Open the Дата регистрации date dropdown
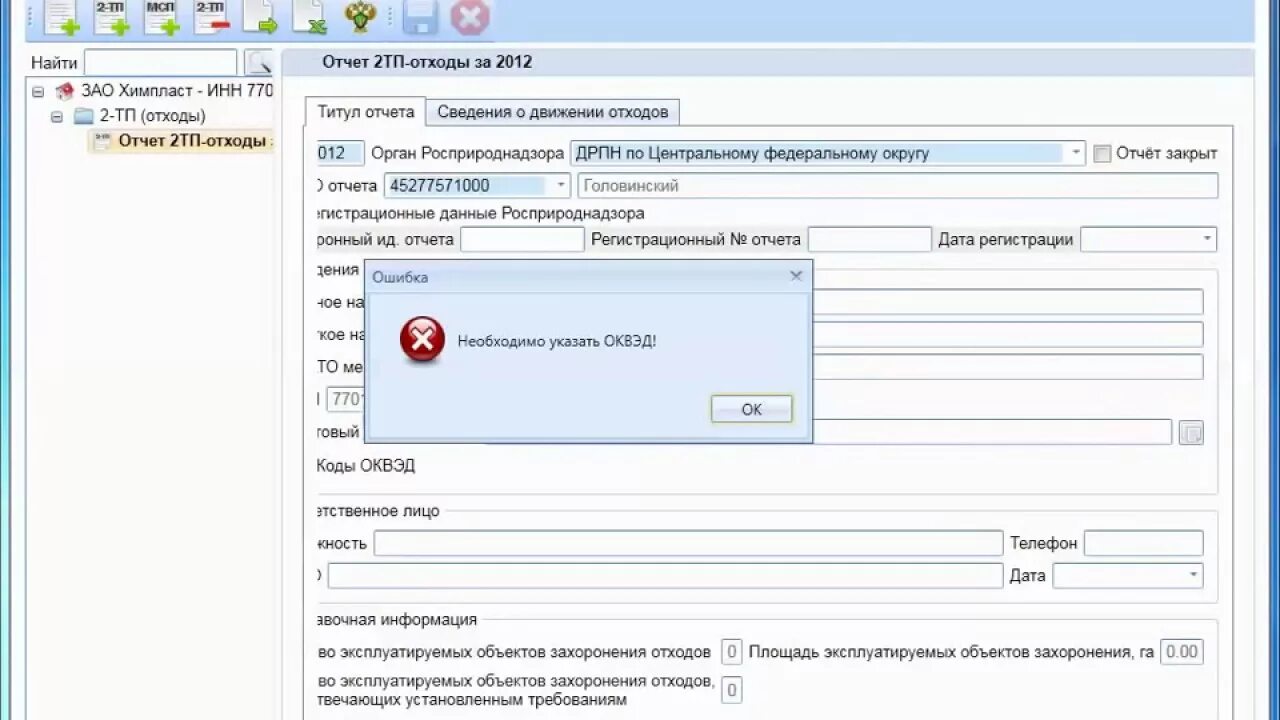This screenshot has width=1280, height=720. tap(1207, 239)
